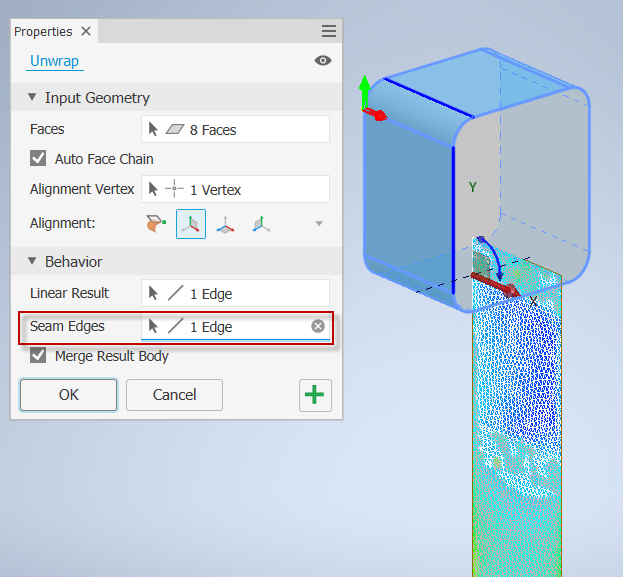Click the OK button

68,395
